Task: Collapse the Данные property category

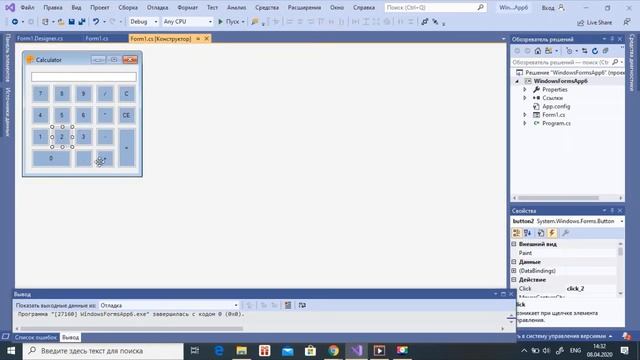Action: tap(514, 262)
